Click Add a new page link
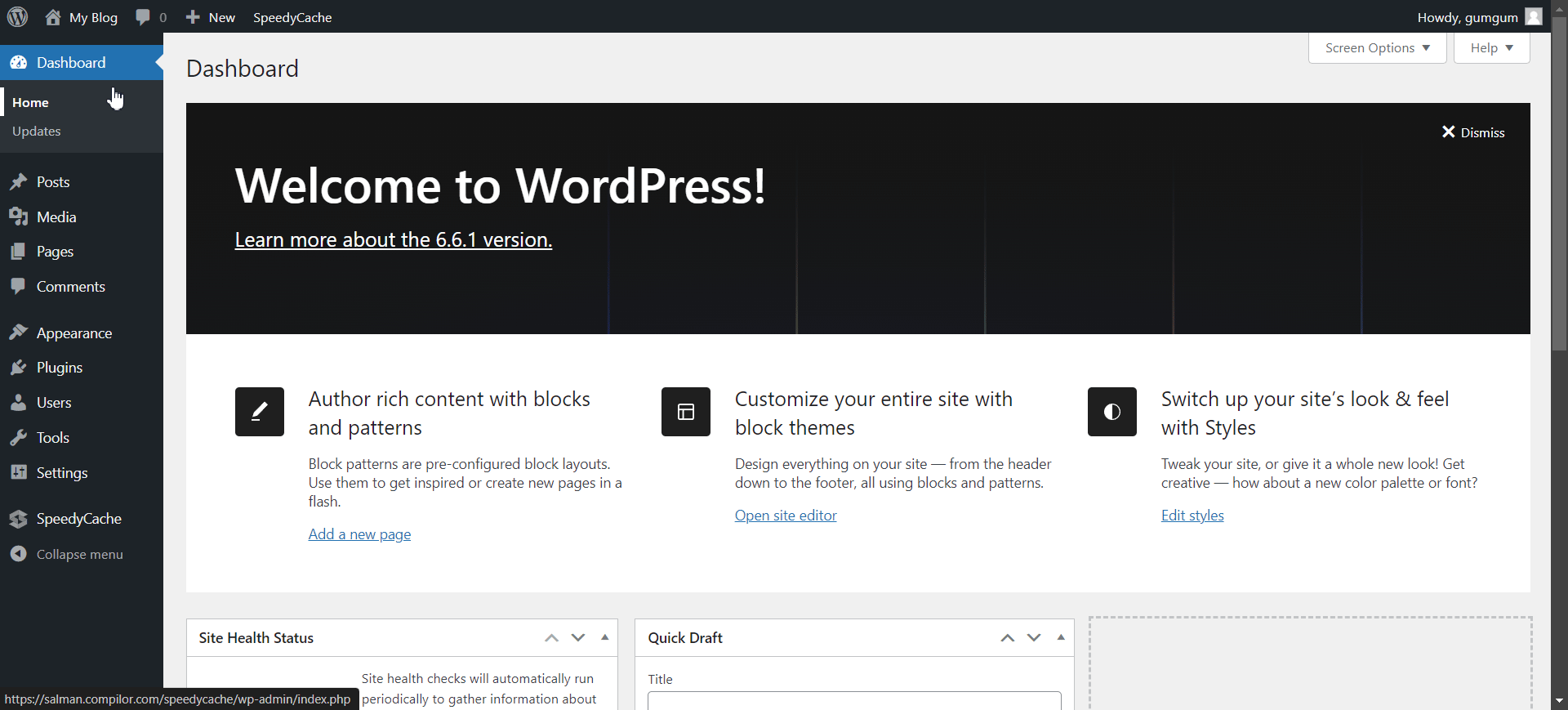This screenshot has height=710, width=1568. coord(359,534)
